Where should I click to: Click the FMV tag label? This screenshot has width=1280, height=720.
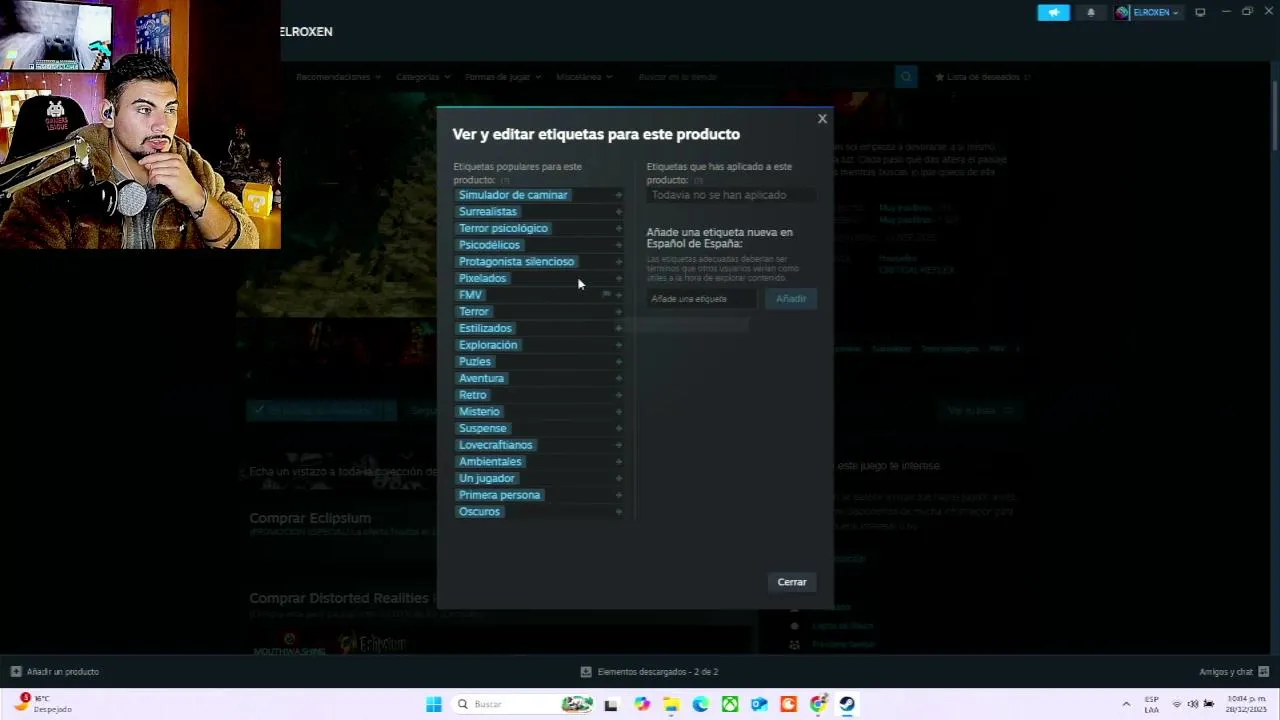(470, 295)
